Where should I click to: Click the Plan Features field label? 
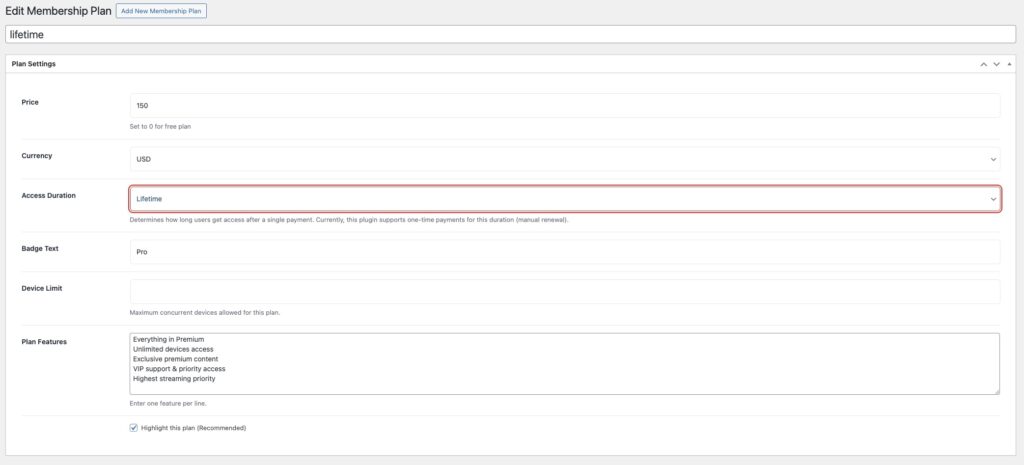coord(44,341)
